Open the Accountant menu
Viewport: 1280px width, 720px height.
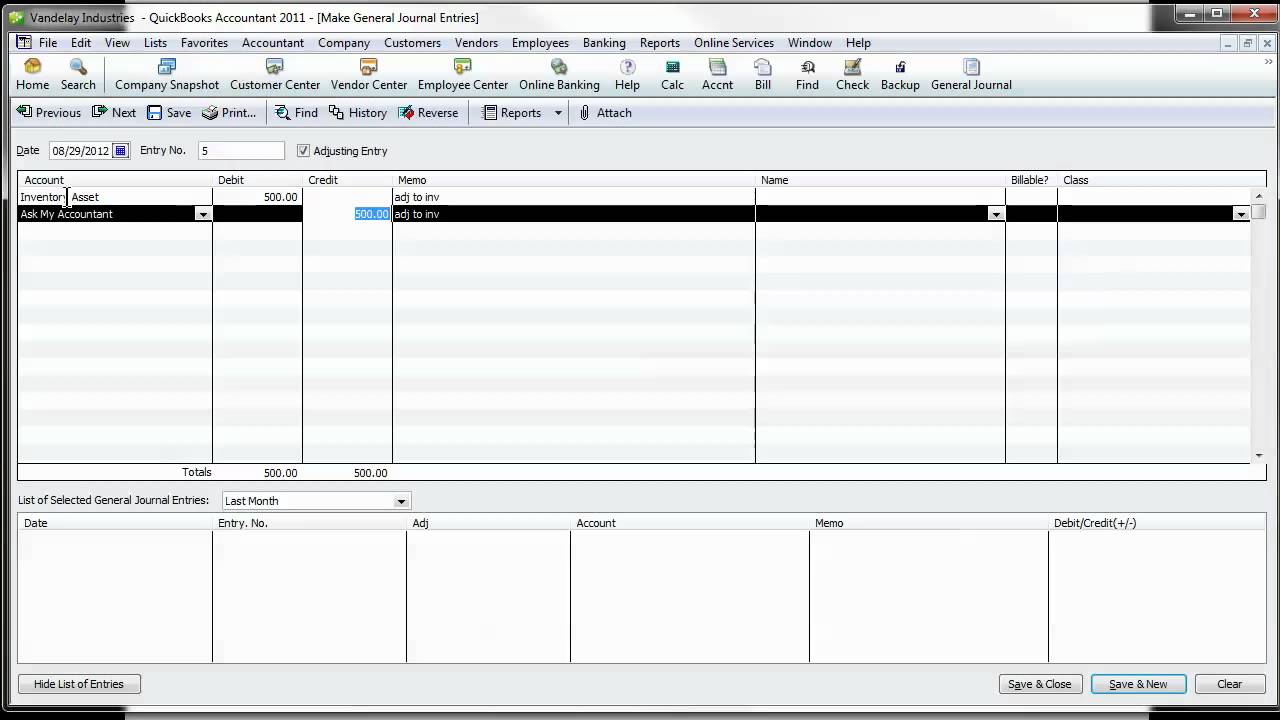(x=273, y=43)
